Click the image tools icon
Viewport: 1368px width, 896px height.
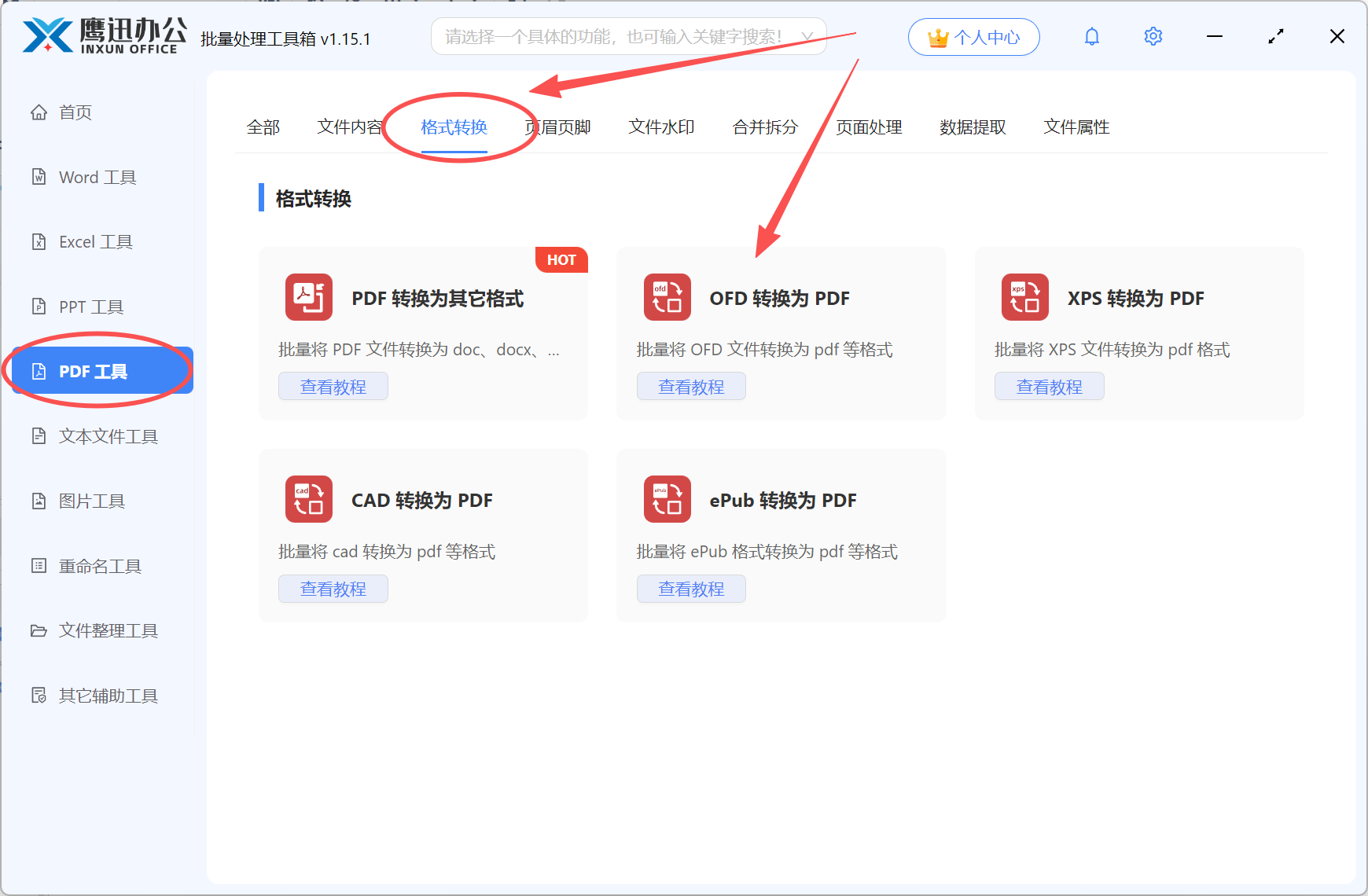coord(39,501)
